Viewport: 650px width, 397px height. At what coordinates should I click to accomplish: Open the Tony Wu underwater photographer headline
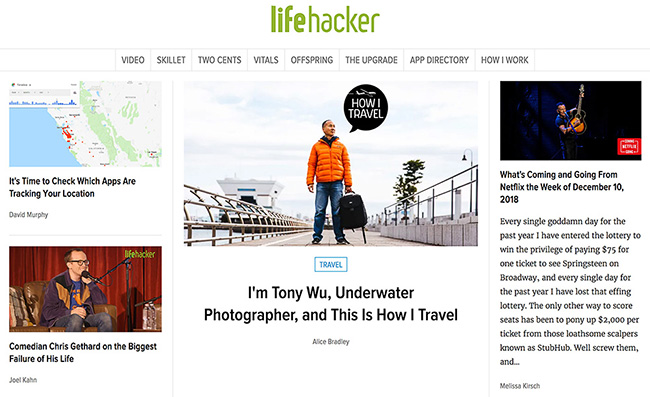click(331, 304)
